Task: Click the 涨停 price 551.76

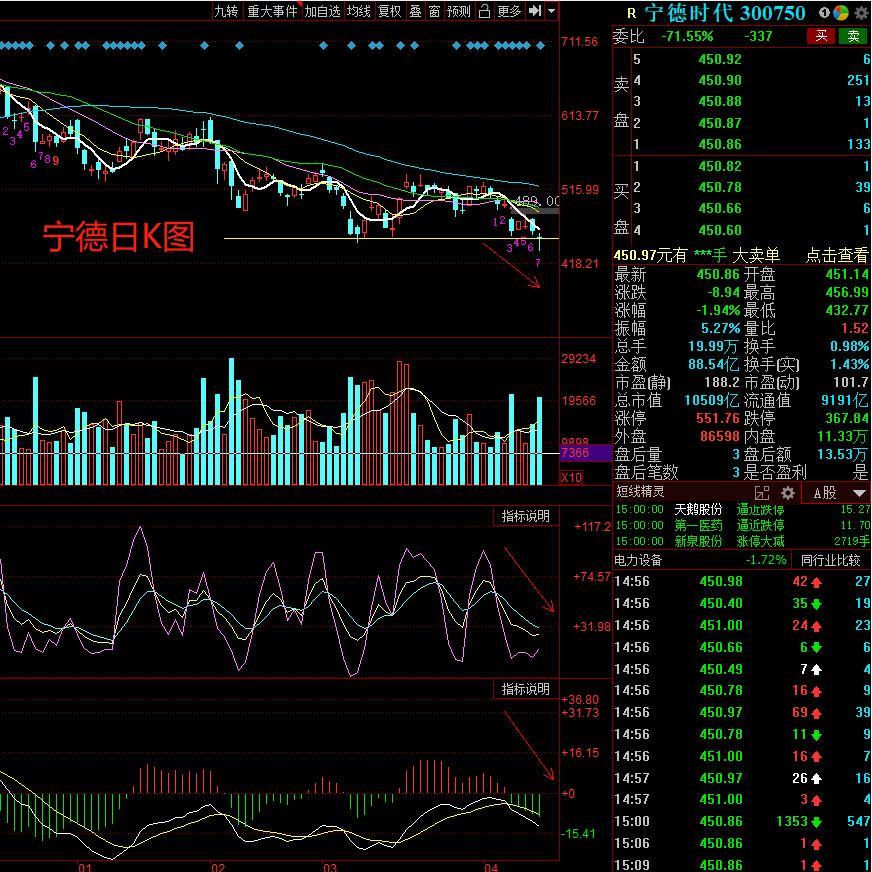Action: [x=717, y=418]
